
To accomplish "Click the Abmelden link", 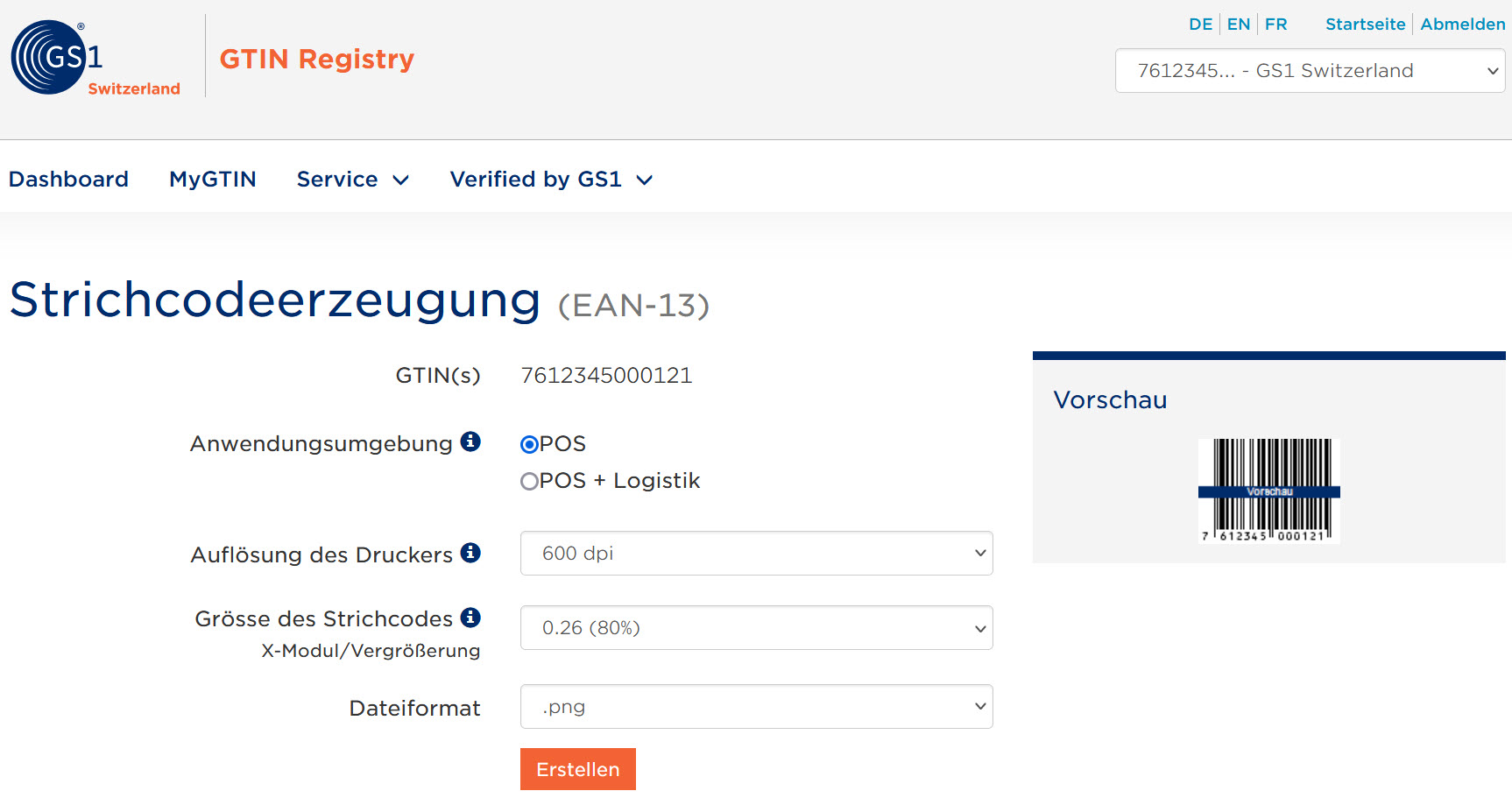I will tap(1462, 24).
